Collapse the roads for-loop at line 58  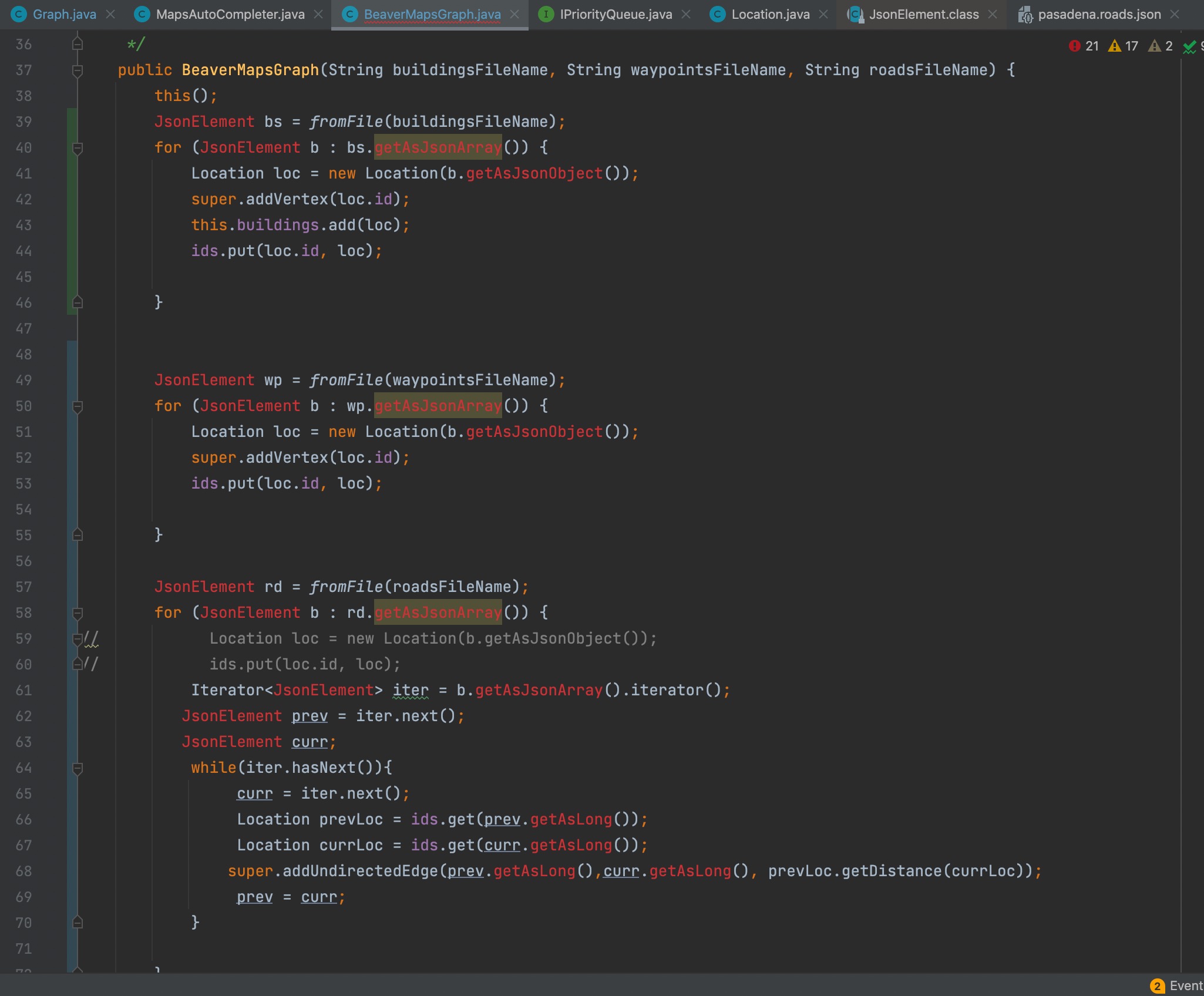pos(77,613)
